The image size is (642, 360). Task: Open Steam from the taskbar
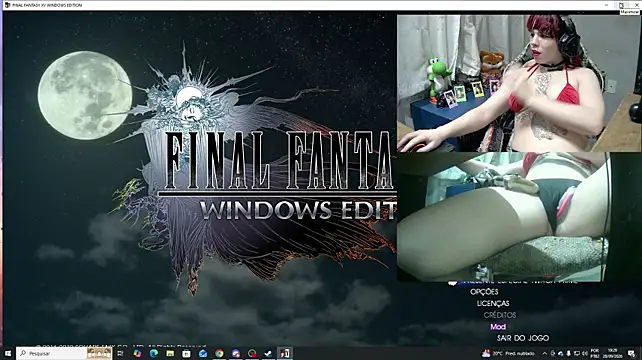coord(268,353)
